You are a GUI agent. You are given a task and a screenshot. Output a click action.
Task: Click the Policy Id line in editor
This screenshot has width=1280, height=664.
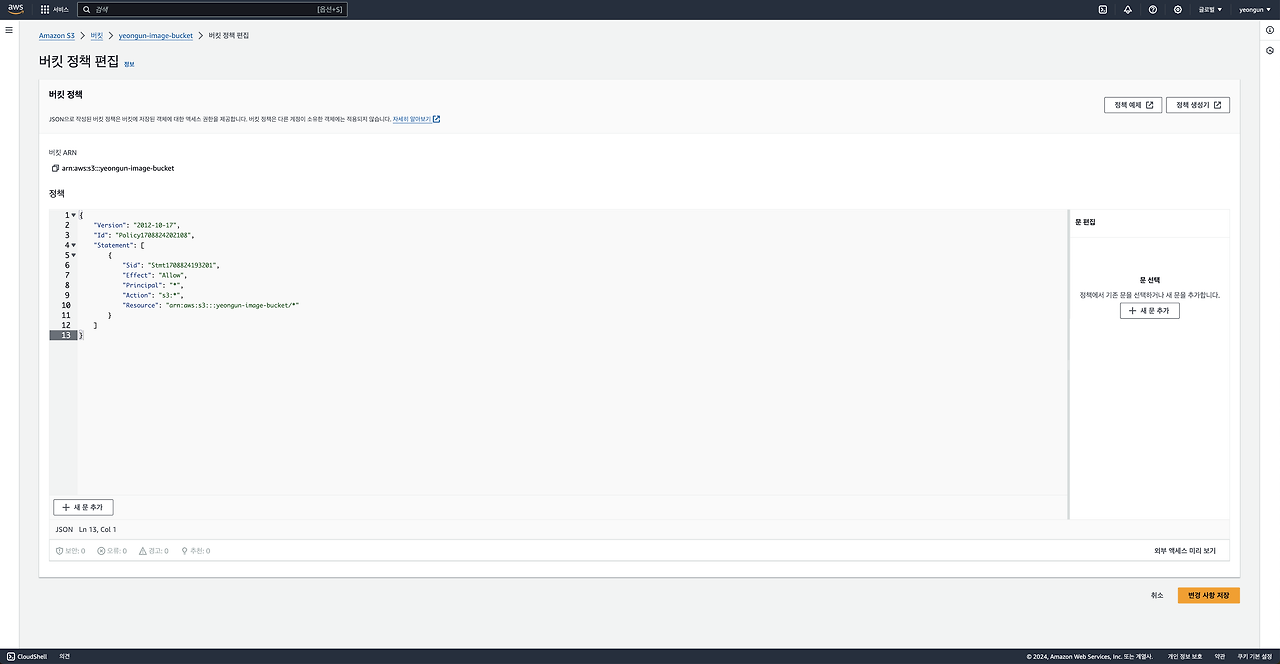click(x=144, y=235)
